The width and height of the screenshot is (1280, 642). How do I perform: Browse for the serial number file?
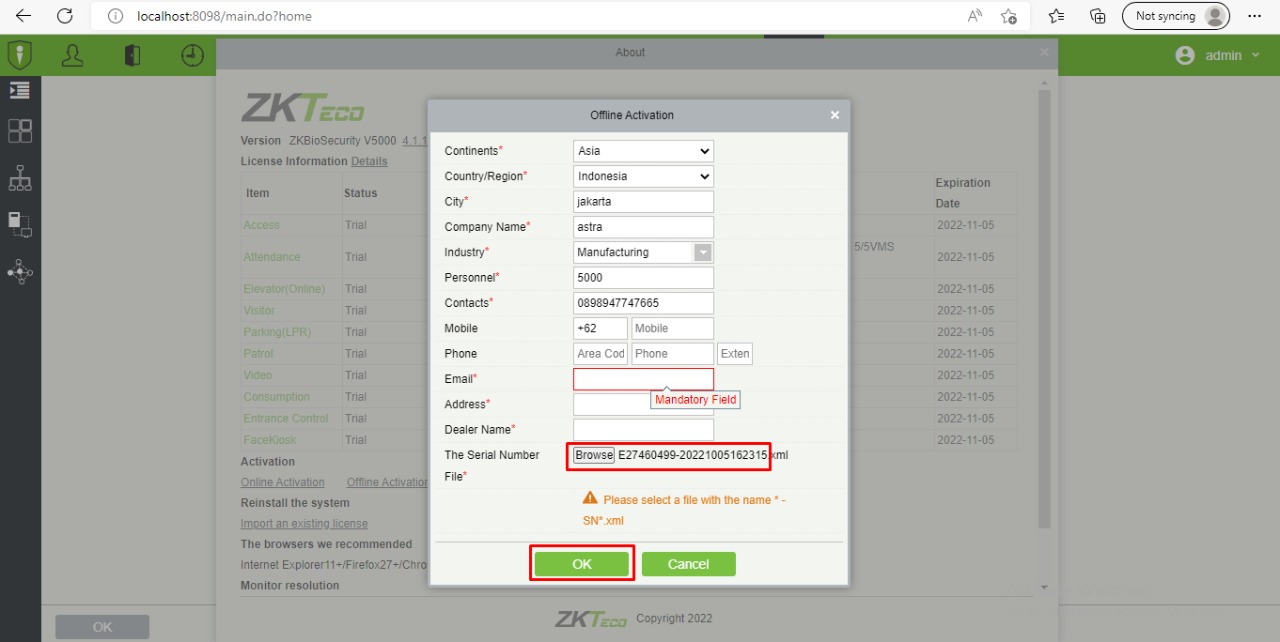coord(594,455)
